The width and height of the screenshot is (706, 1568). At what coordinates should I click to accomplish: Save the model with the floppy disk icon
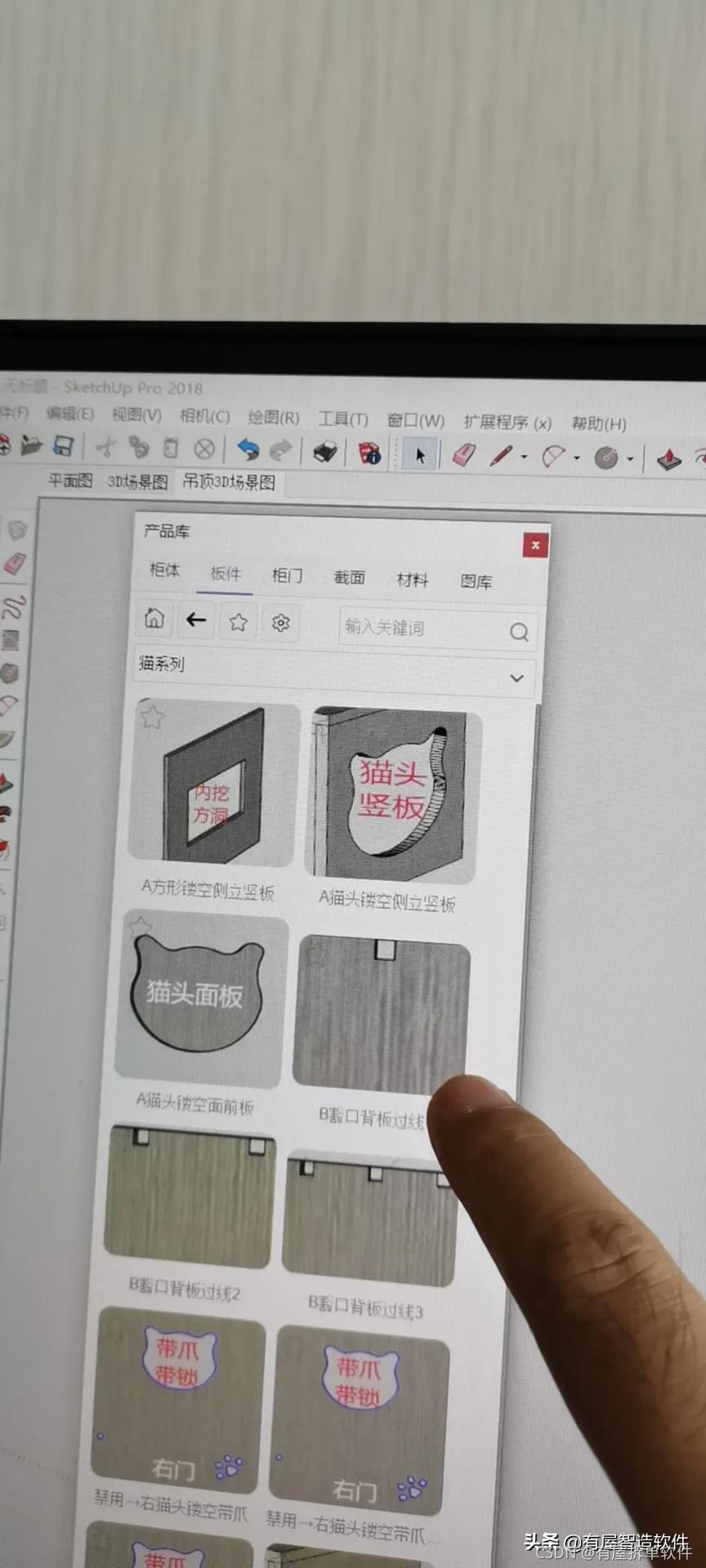point(64,446)
